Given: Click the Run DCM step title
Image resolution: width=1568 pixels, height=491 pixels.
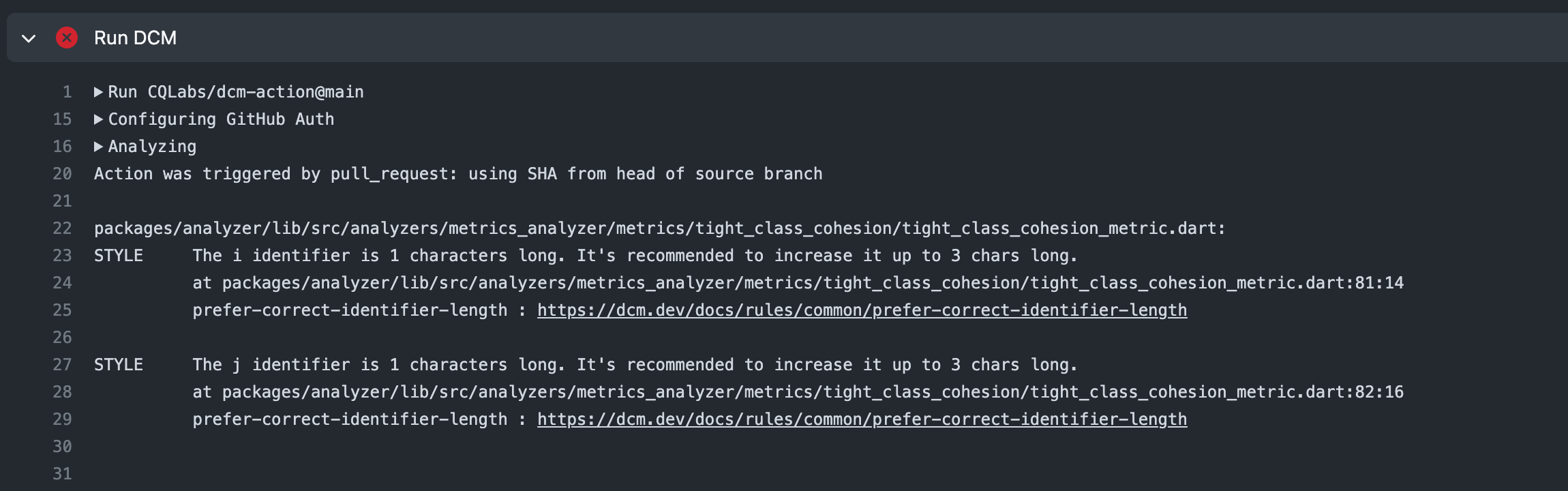Looking at the screenshot, I should [135, 38].
